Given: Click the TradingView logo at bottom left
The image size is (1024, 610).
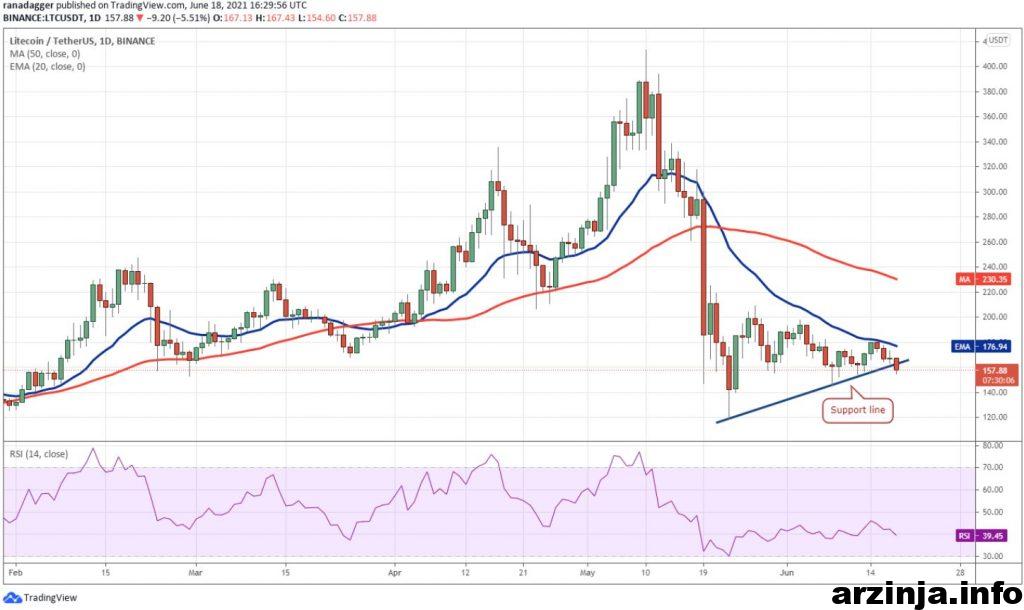Looking at the screenshot, I should pyautogui.click(x=40, y=597).
